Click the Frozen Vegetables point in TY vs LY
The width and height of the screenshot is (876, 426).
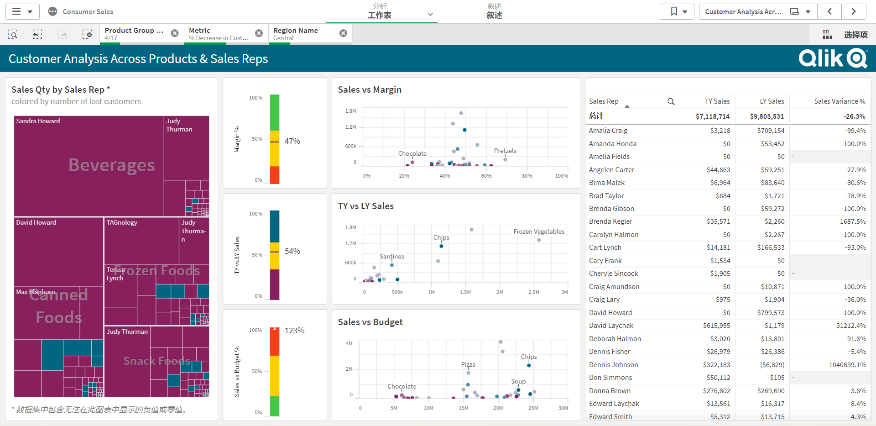pos(539,240)
